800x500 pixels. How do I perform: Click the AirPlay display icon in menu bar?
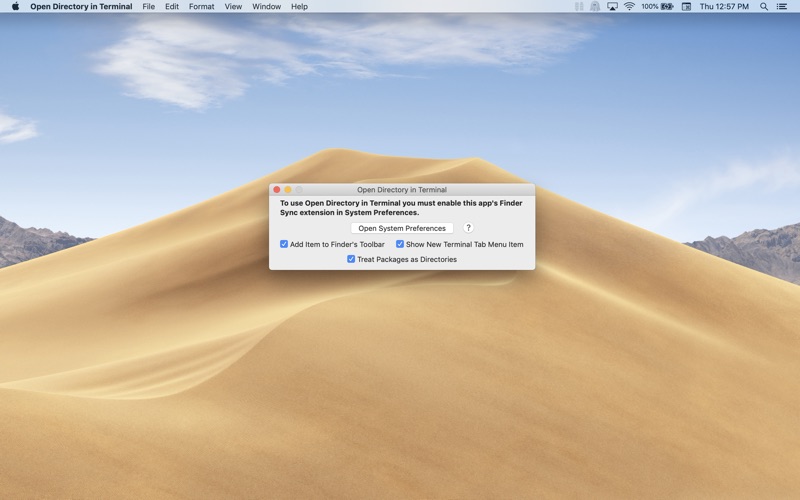(612, 7)
